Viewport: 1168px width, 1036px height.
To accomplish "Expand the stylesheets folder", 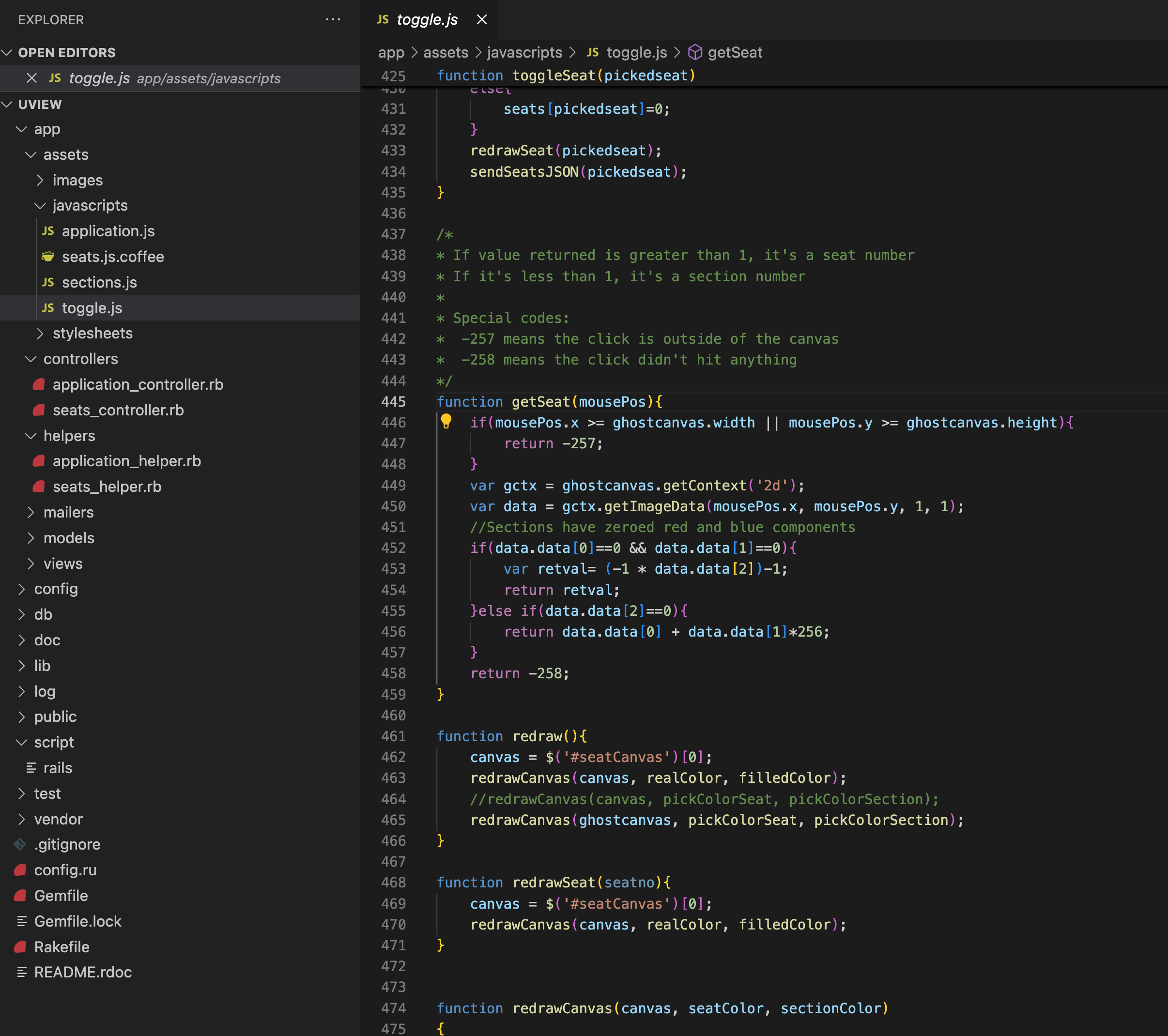I will (92, 333).
